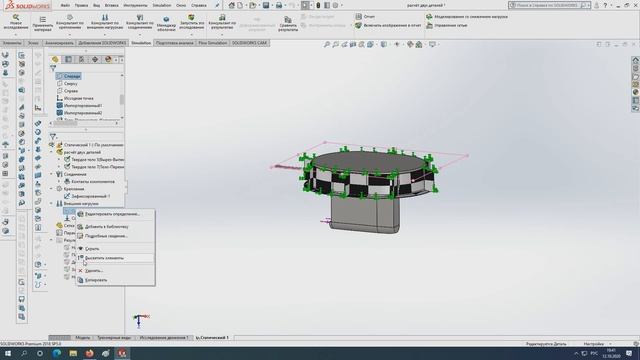Select FeatureManager tree tab icon

point(55,60)
